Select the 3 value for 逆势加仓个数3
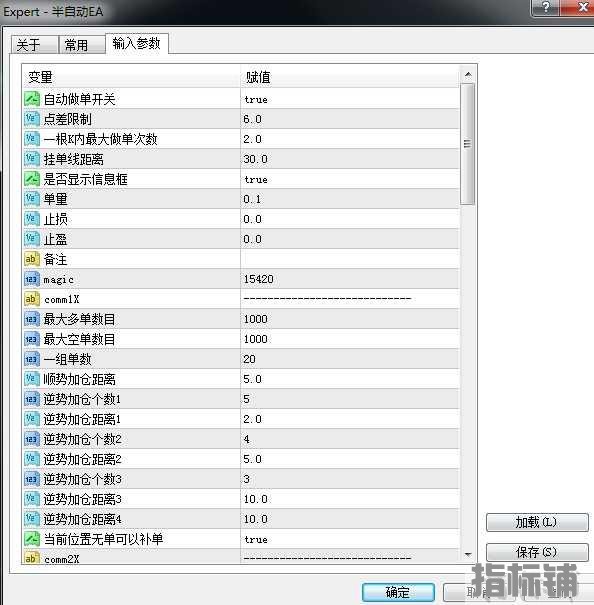594x605 pixels. [x=247, y=480]
